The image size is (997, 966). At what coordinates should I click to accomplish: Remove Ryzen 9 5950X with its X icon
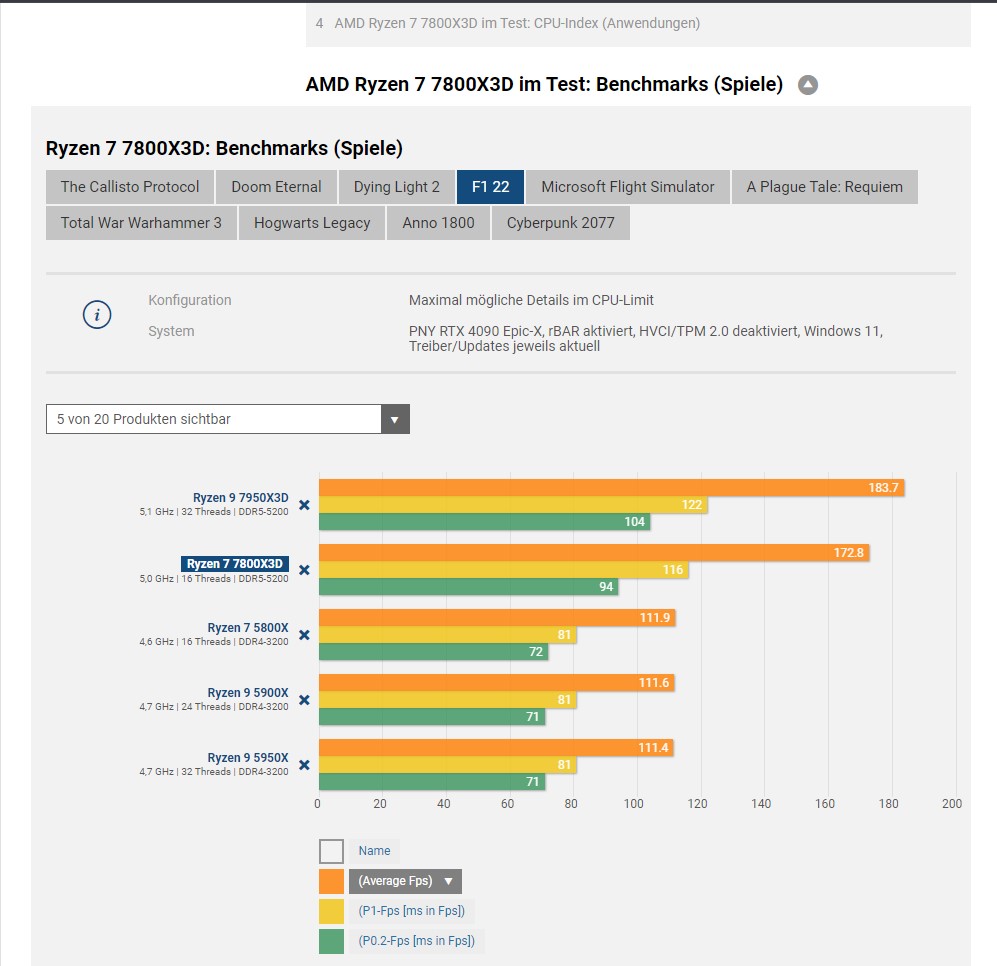coord(305,764)
